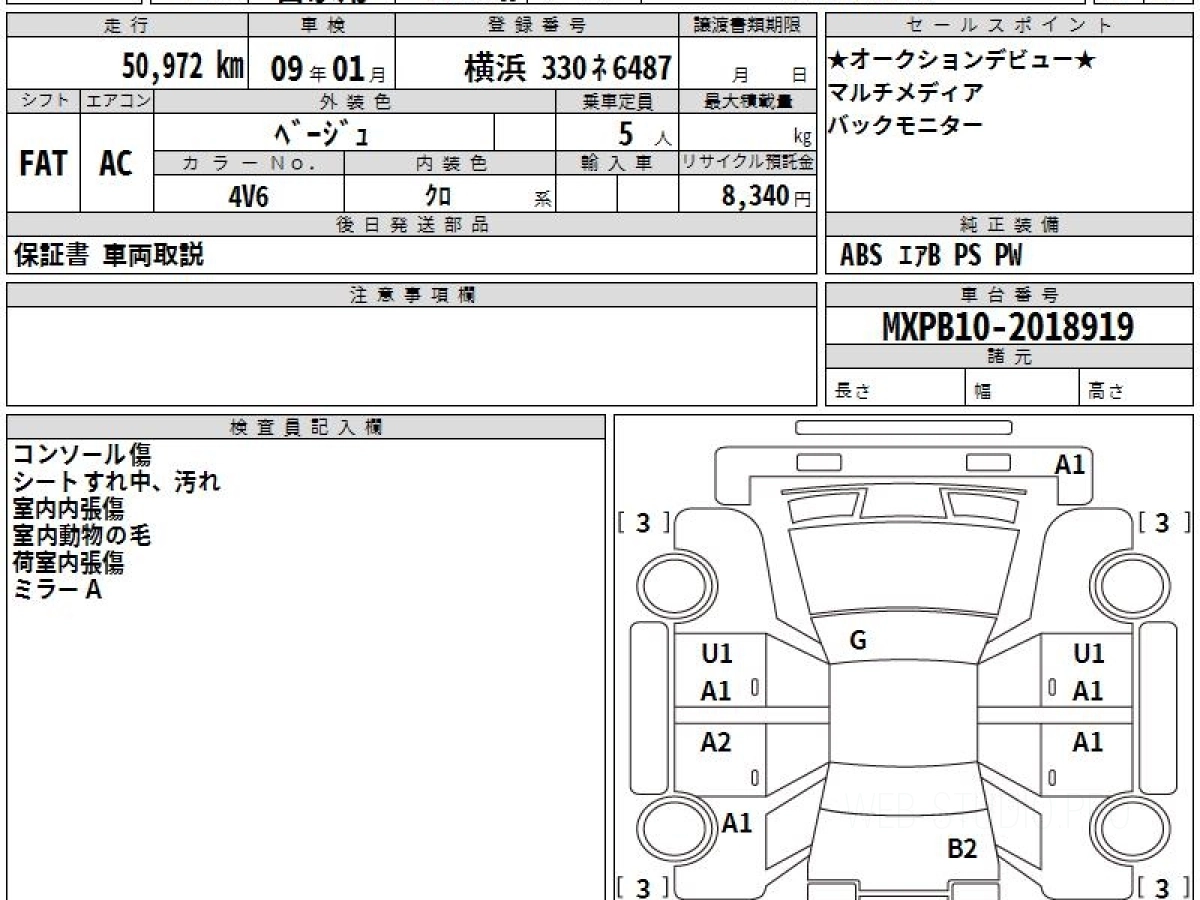Click the マルチメディア sales point line
The image size is (1200, 900).
point(905,94)
